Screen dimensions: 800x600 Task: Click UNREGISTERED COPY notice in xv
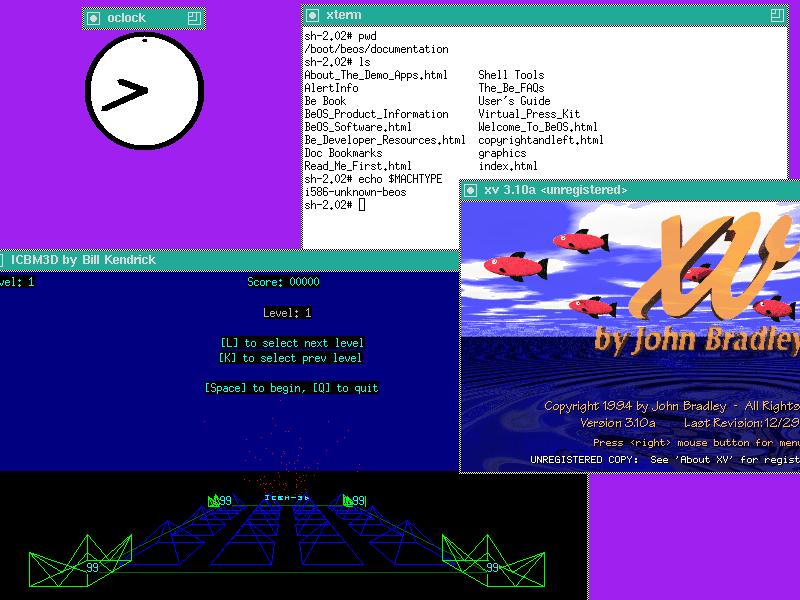point(665,460)
